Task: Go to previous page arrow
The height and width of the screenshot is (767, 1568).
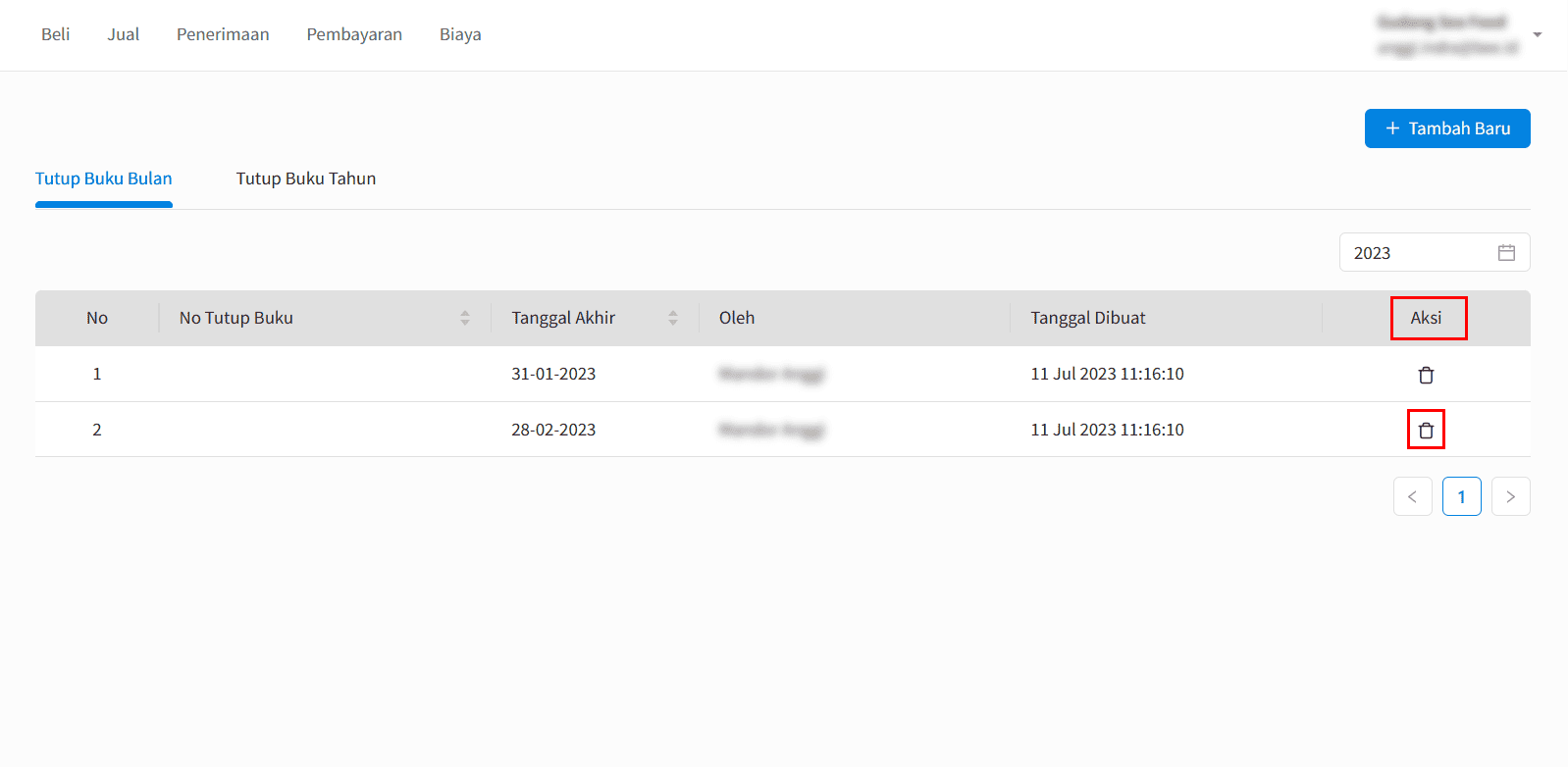Action: 1413,496
